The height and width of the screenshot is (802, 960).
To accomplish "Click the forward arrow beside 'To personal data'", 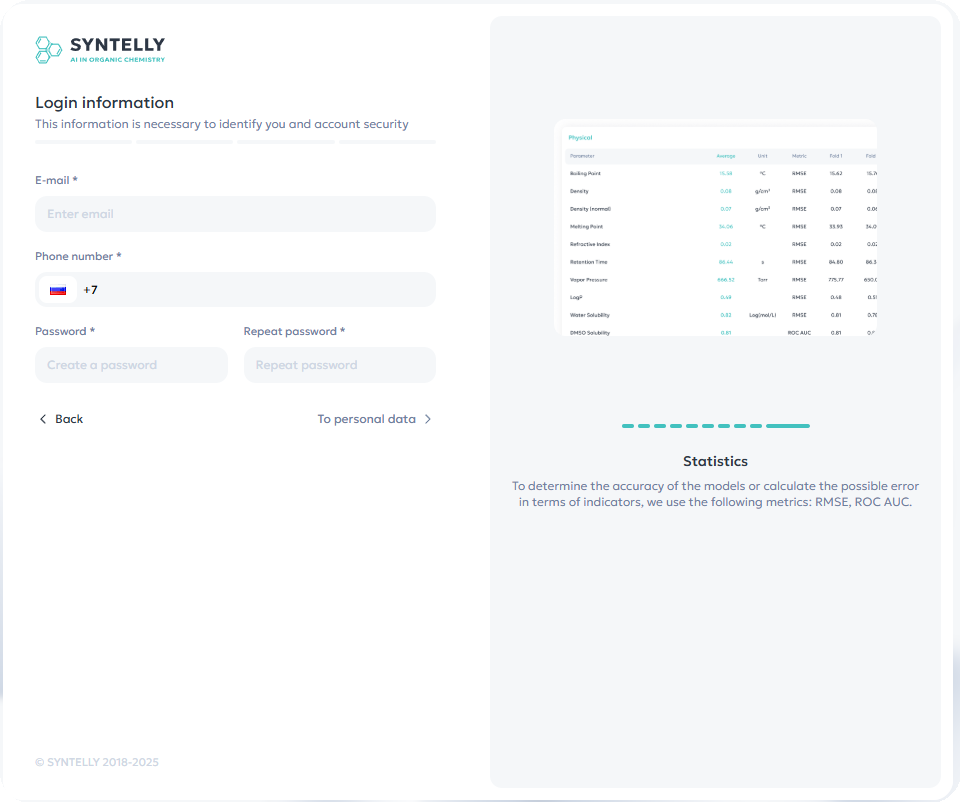I will pyautogui.click(x=428, y=419).
